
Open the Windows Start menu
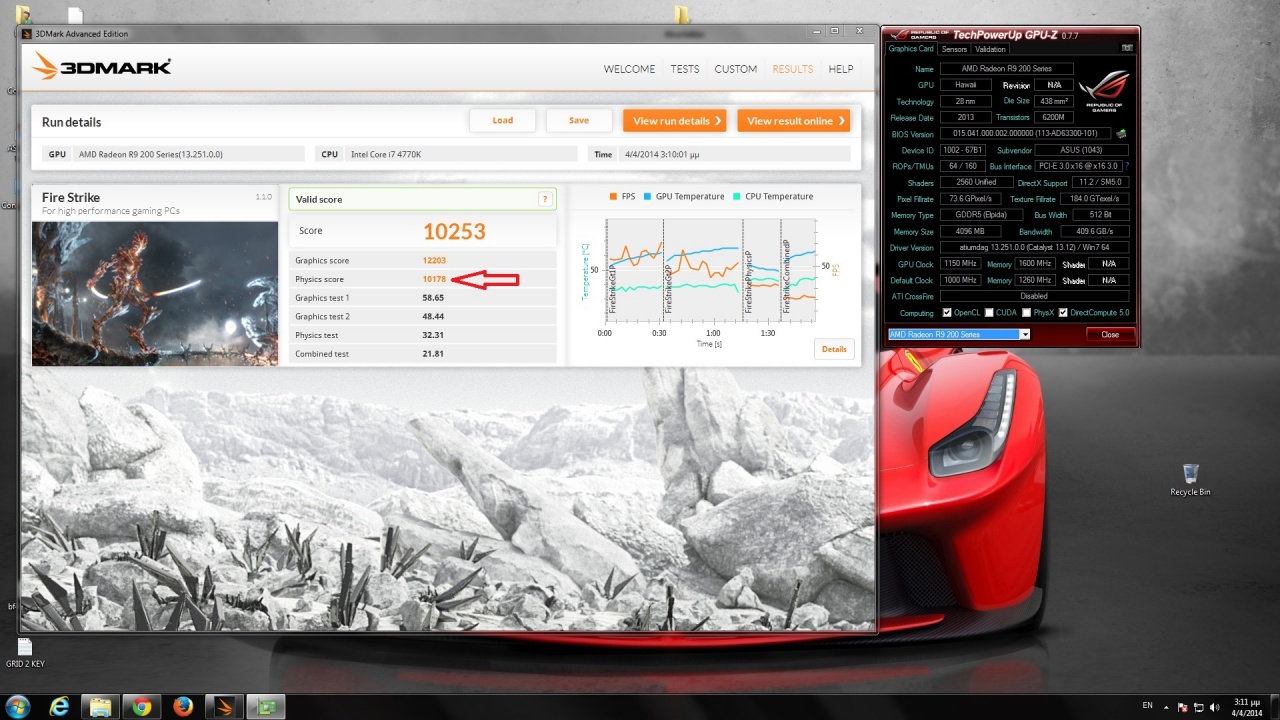[x=18, y=706]
